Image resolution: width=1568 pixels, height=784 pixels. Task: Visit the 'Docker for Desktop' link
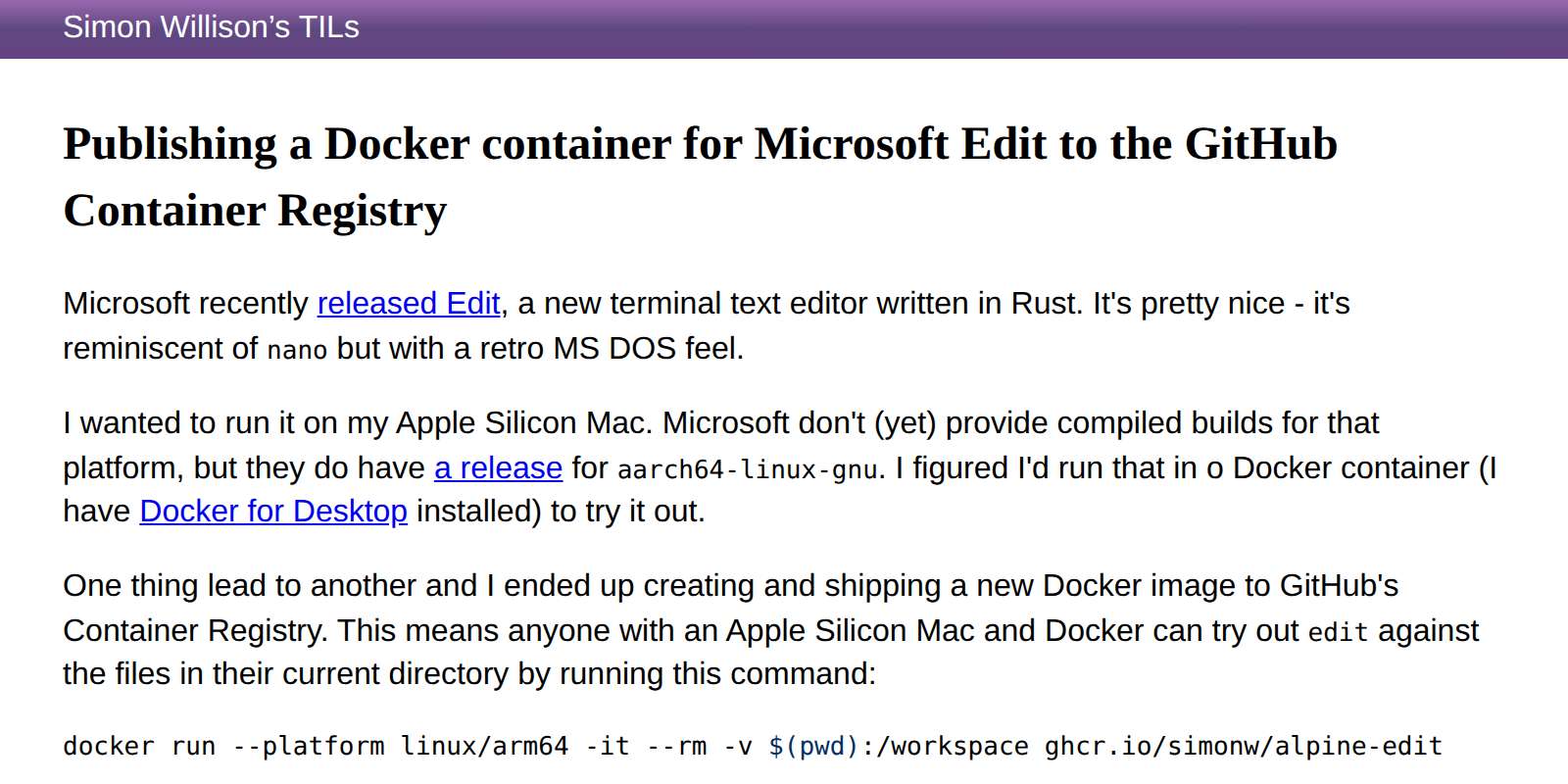[x=273, y=512]
